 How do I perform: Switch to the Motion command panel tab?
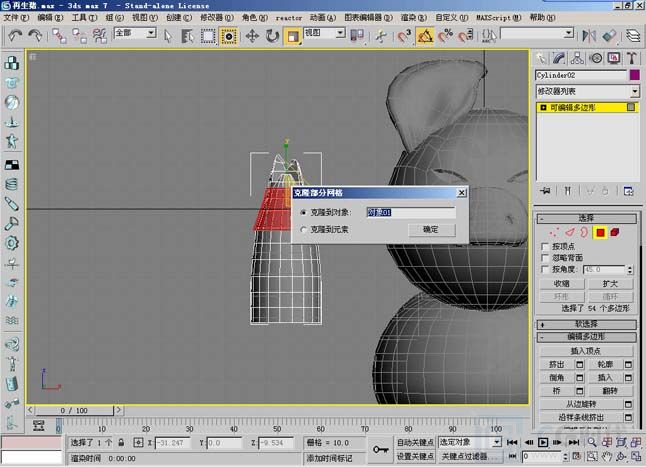(596, 58)
